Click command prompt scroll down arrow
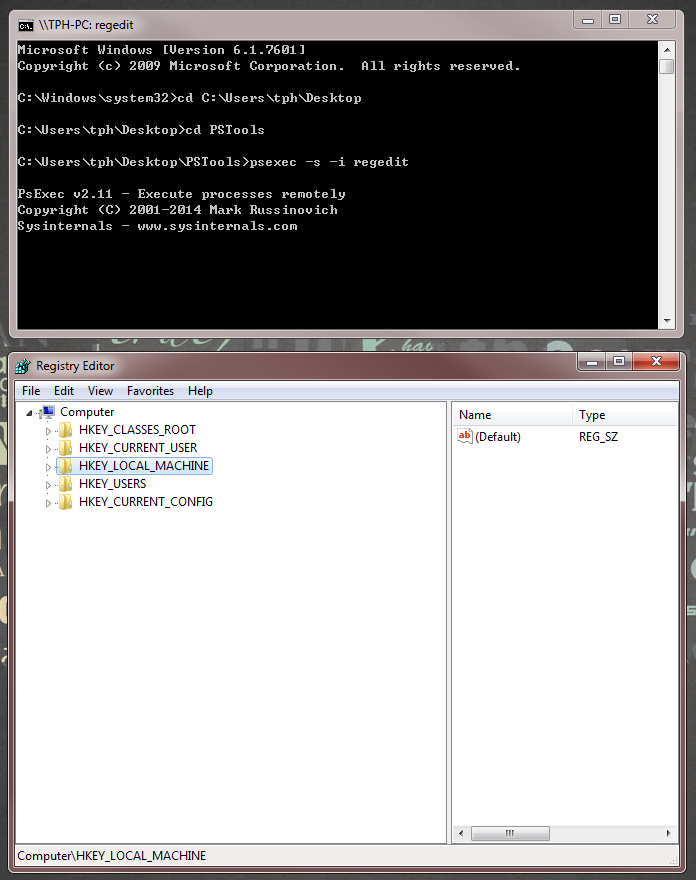Viewport: 696px width, 880px height. [x=667, y=321]
